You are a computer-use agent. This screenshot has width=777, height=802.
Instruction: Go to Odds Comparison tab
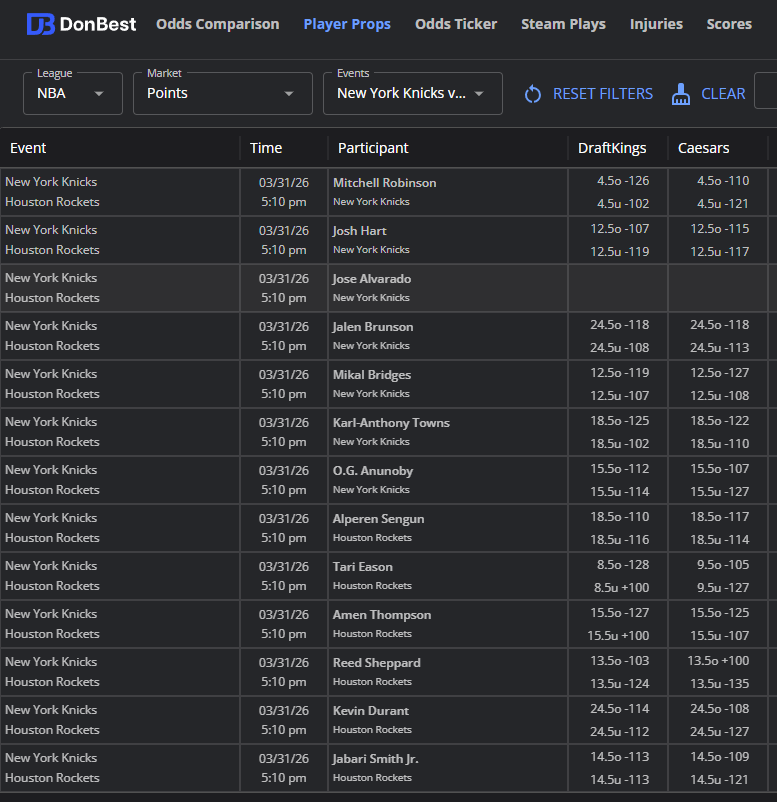tap(218, 24)
